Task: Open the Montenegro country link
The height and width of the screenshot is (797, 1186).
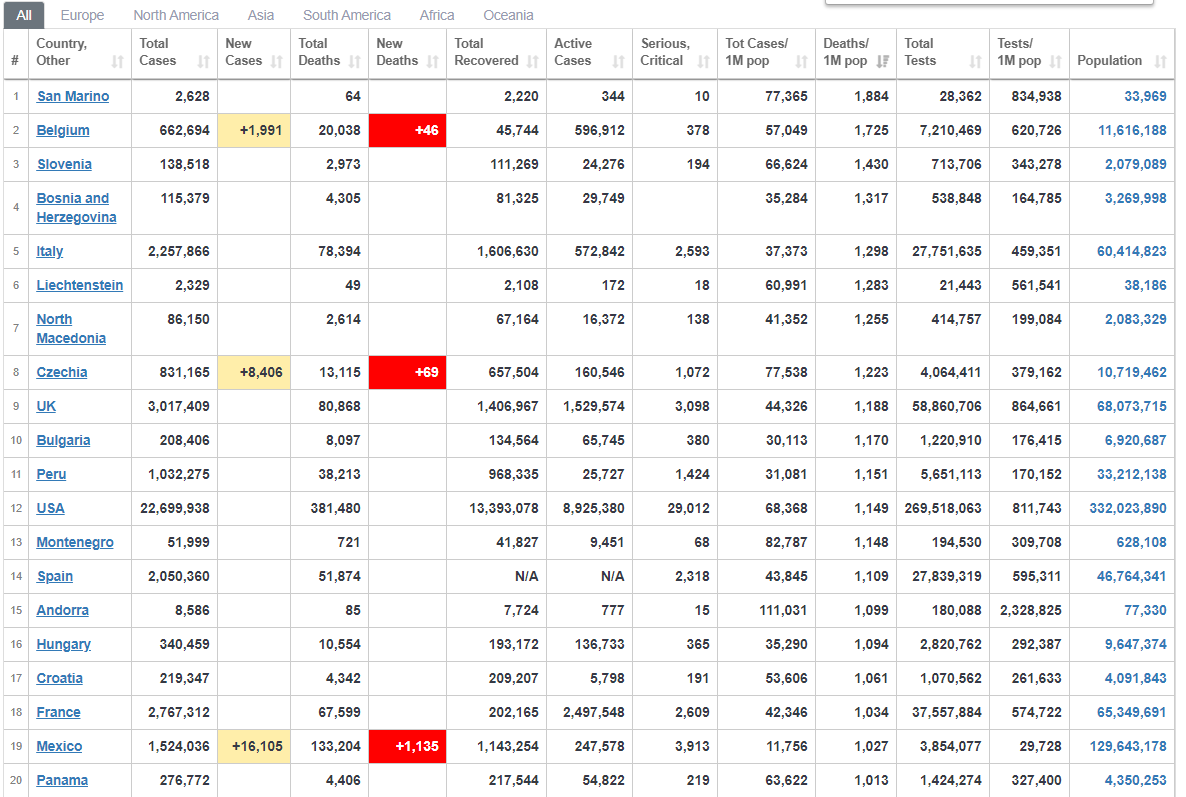Action: pyautogui.click(x=75, y=542)
